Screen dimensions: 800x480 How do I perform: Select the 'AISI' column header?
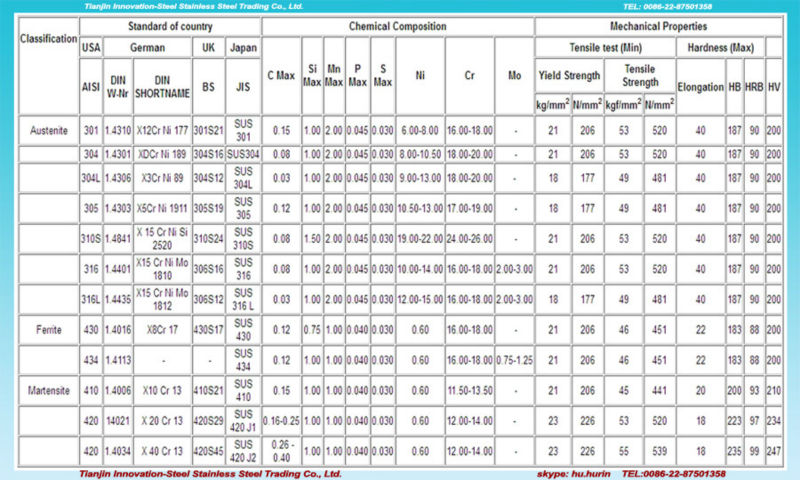click(x=91, y=87)
